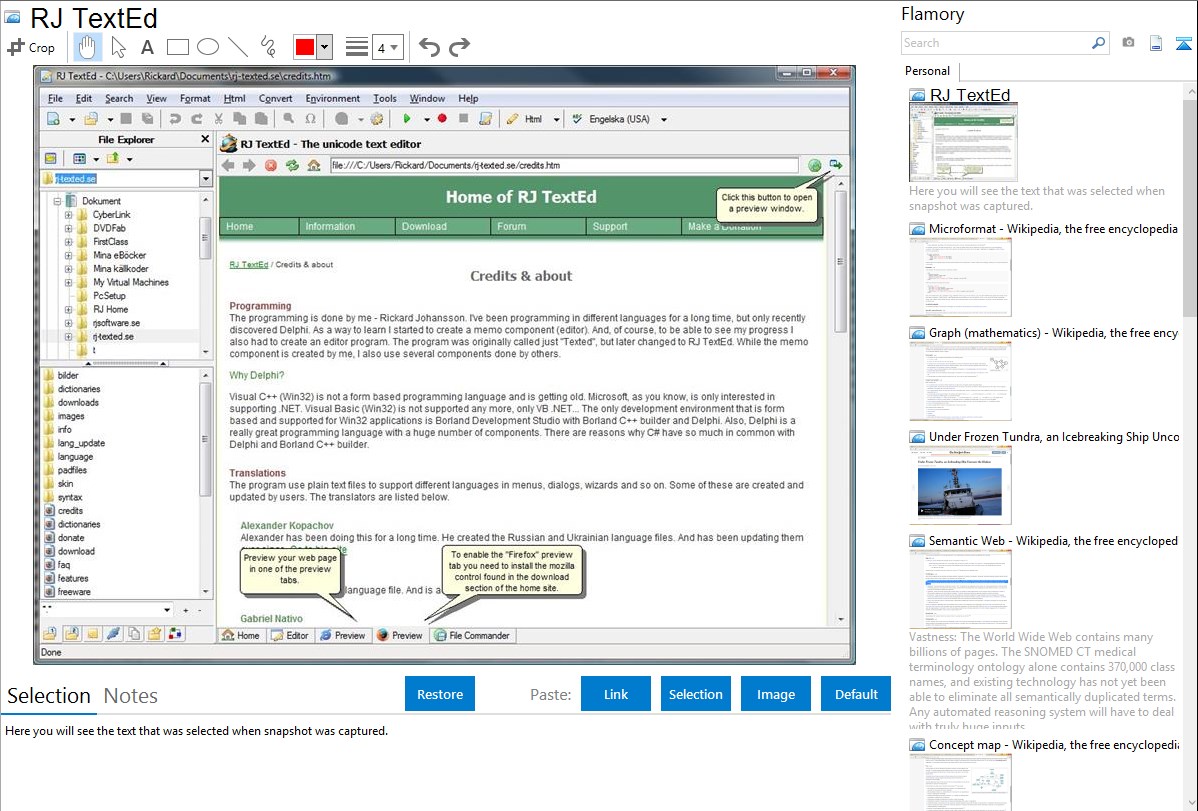1198x811 pixels.
Task: Click the Forum nav link on webpage
Action: [511, 226]
